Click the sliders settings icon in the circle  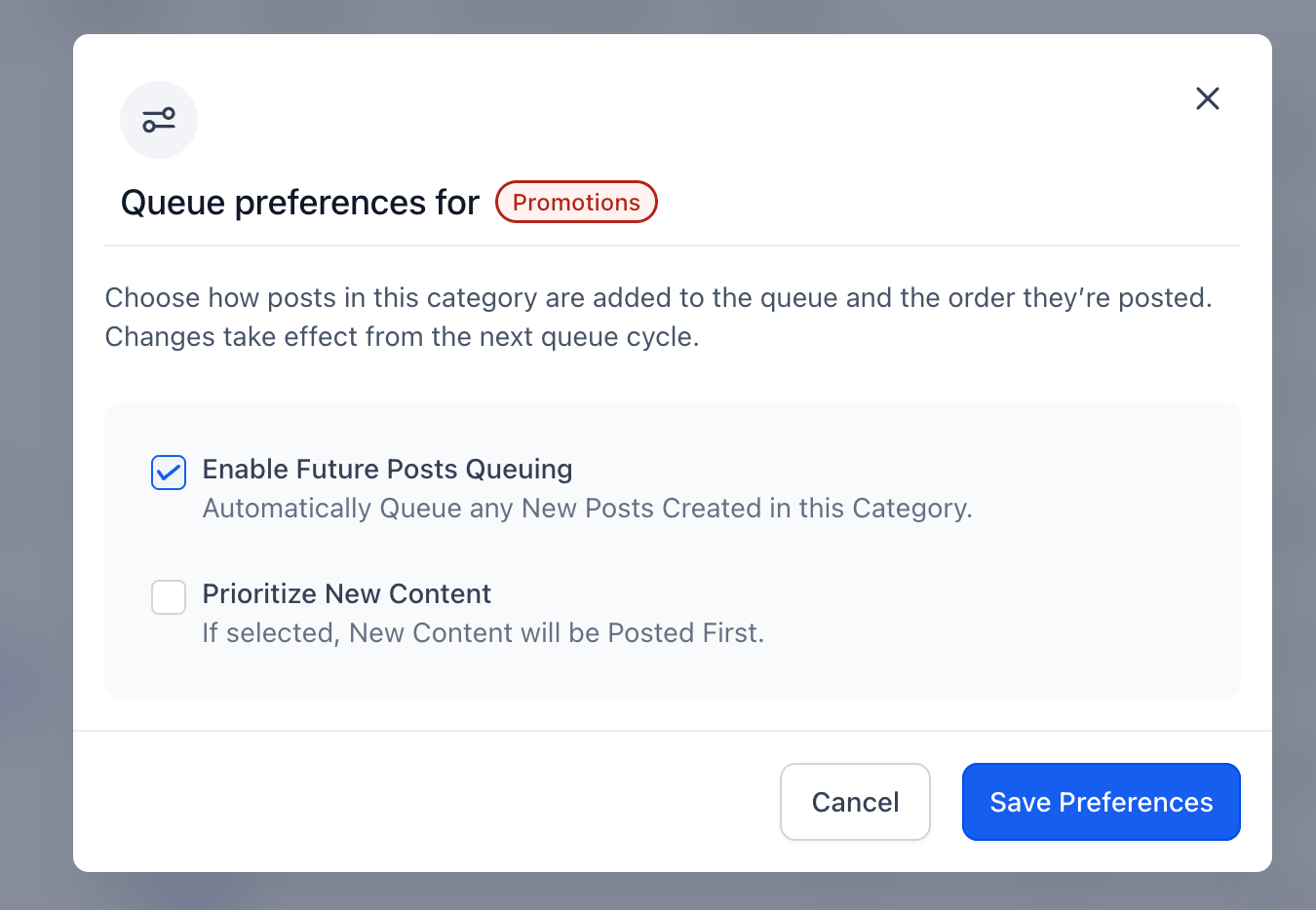pyautogui.click(x=159, y=120)
